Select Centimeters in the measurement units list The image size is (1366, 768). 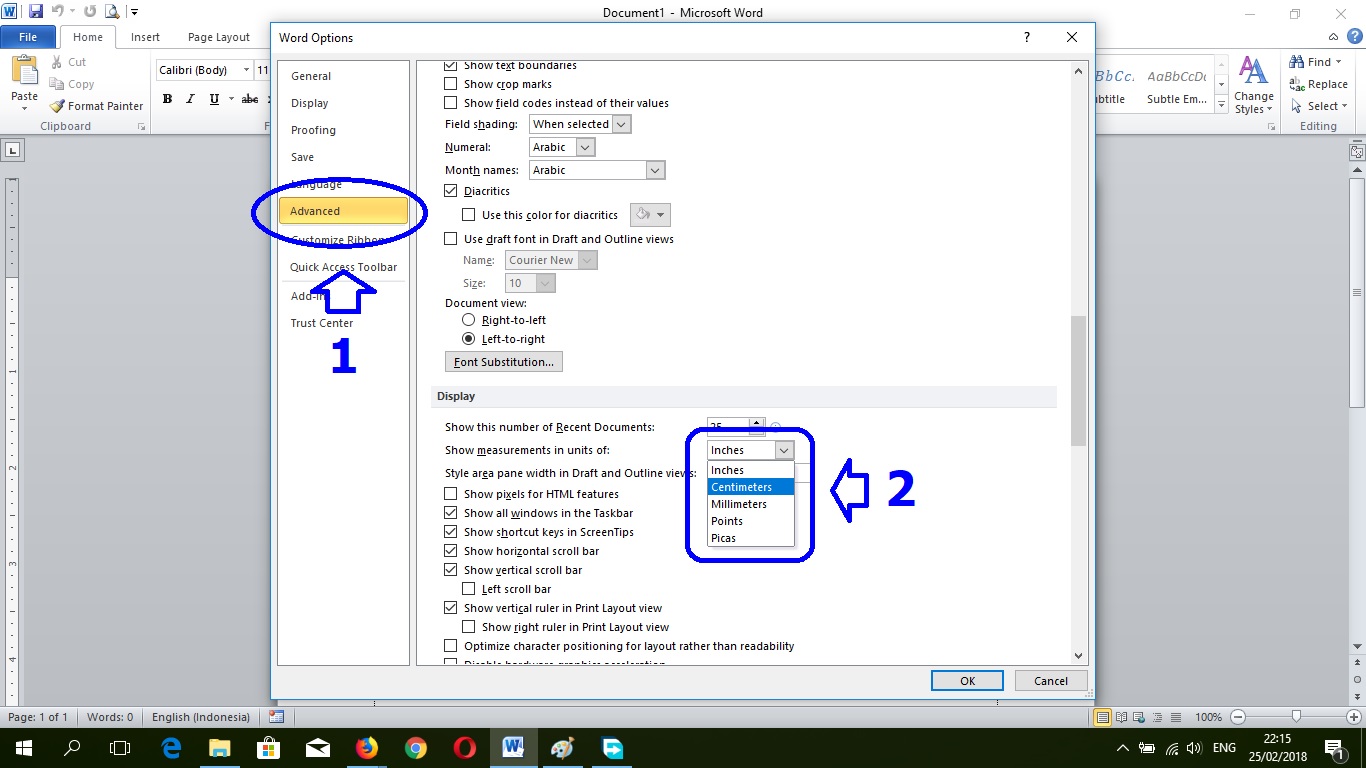coord(742,487)
